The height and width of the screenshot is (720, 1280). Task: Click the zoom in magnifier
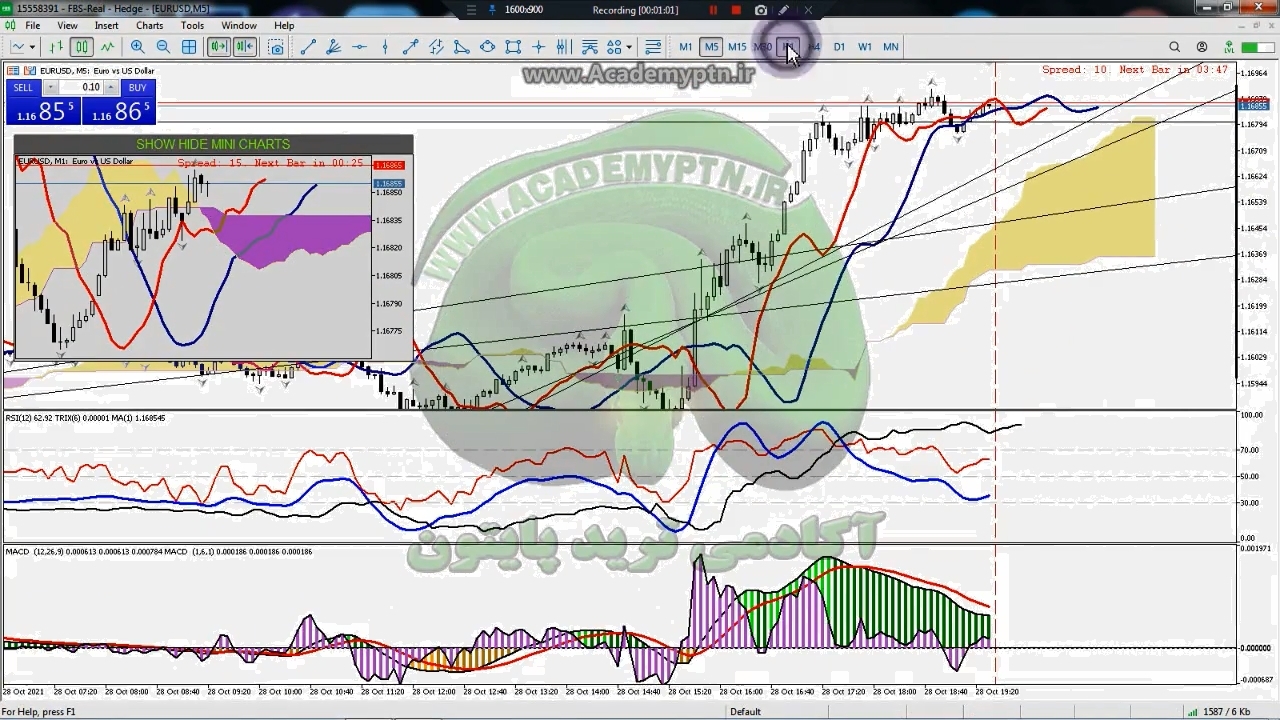click(x=137, y=47)
